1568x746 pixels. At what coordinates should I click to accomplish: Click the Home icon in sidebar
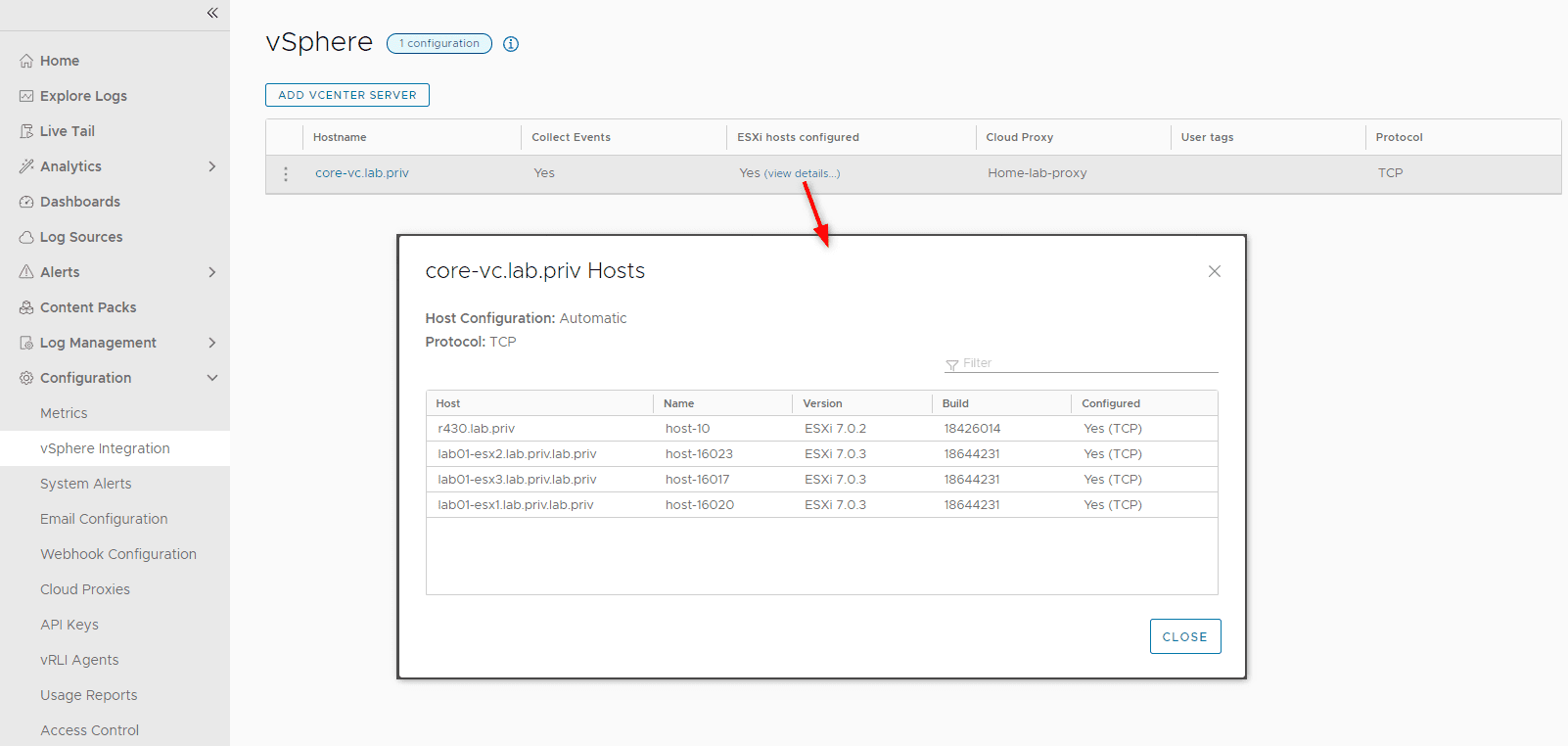coord(26,61)
